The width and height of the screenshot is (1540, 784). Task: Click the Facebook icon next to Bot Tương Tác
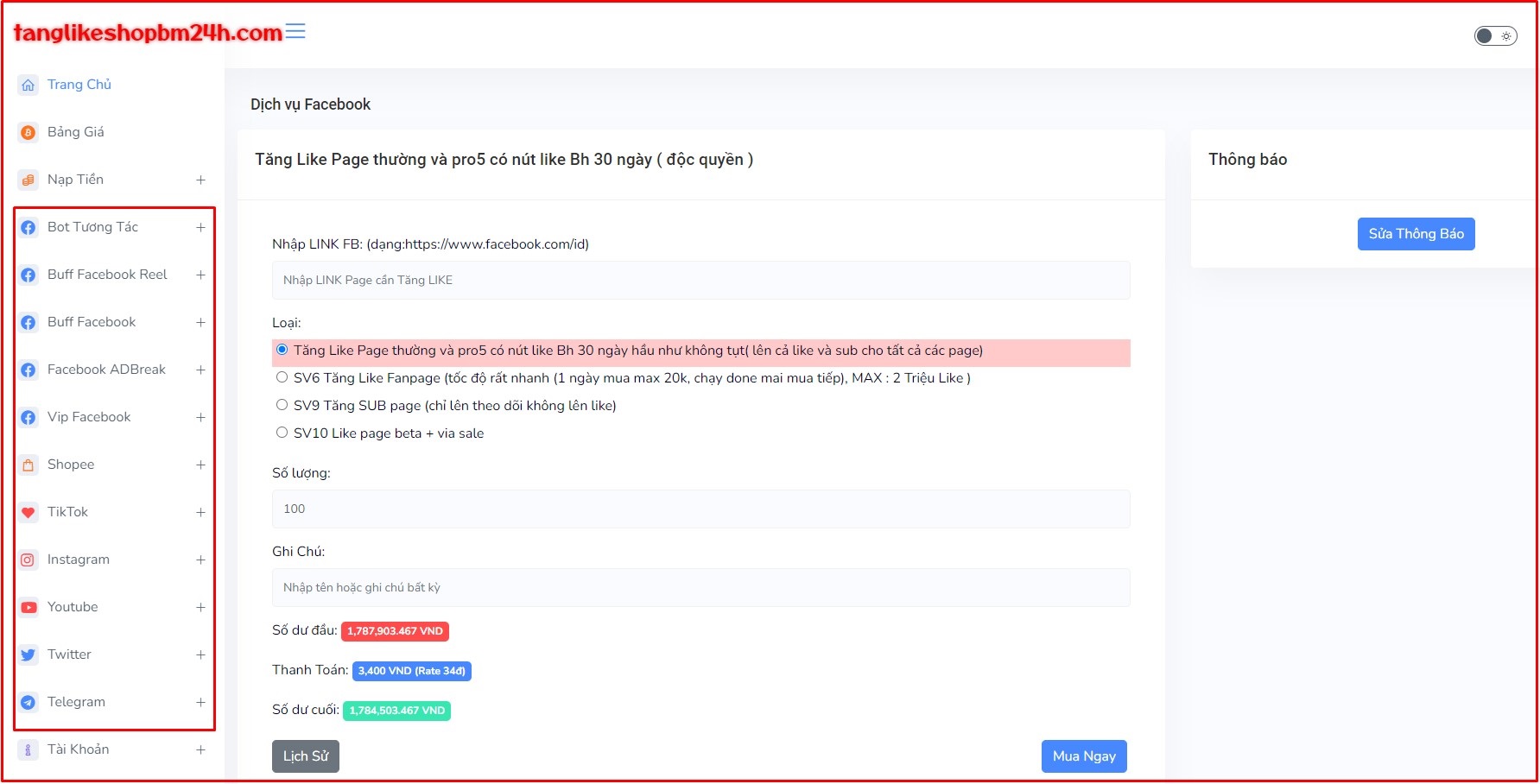coord(29,227)
